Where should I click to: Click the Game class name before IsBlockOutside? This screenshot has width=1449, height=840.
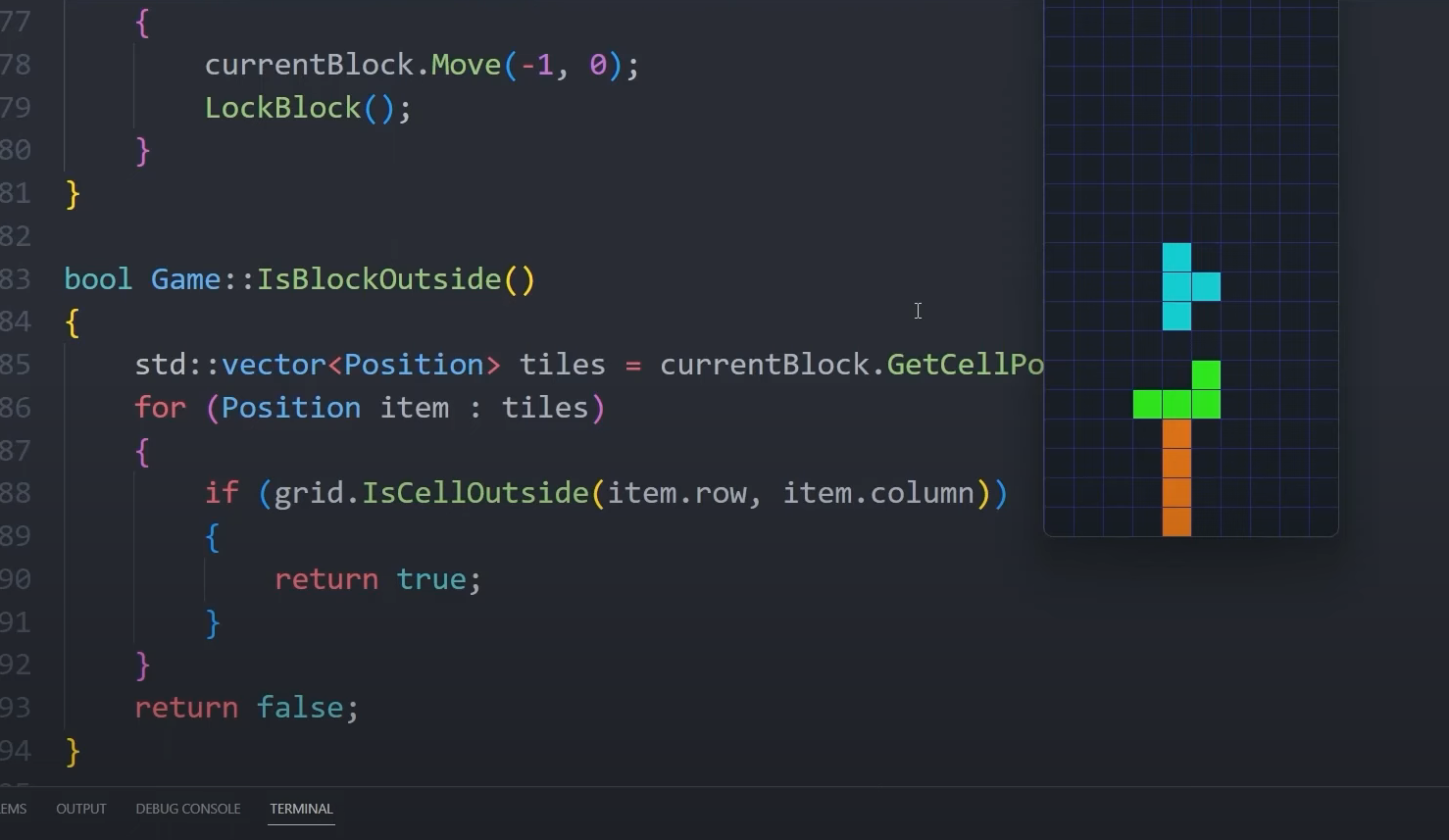(x=185, y=279)
